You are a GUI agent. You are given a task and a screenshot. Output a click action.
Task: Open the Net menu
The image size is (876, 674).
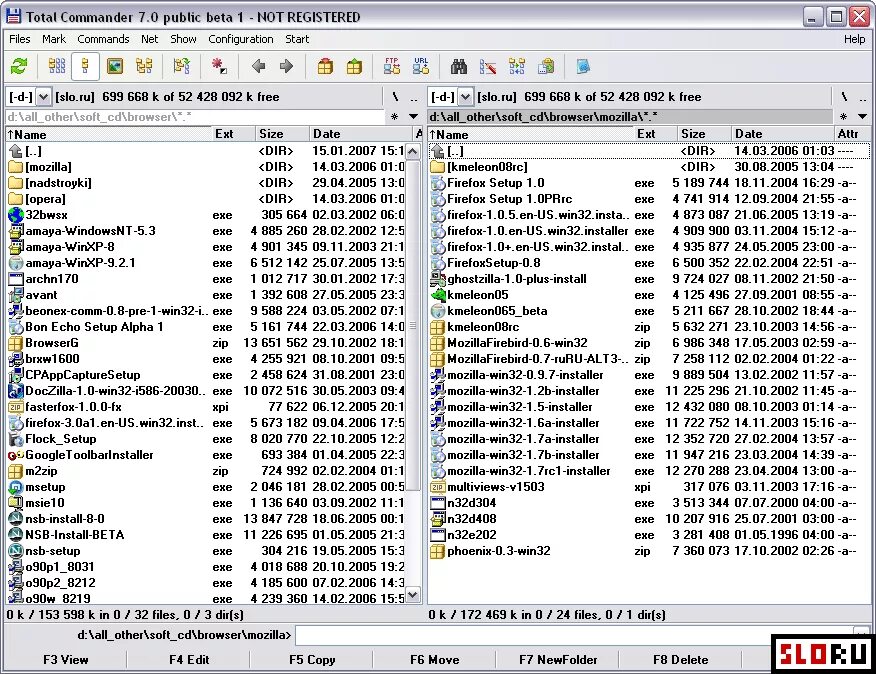tap(150, 39)
